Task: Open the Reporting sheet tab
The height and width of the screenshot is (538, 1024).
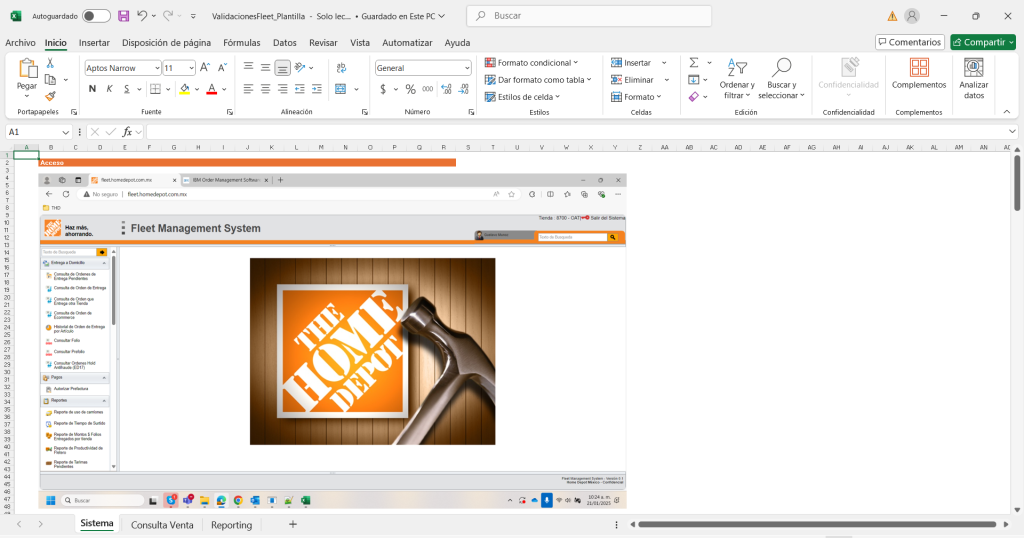Action: tap(231, 524)
